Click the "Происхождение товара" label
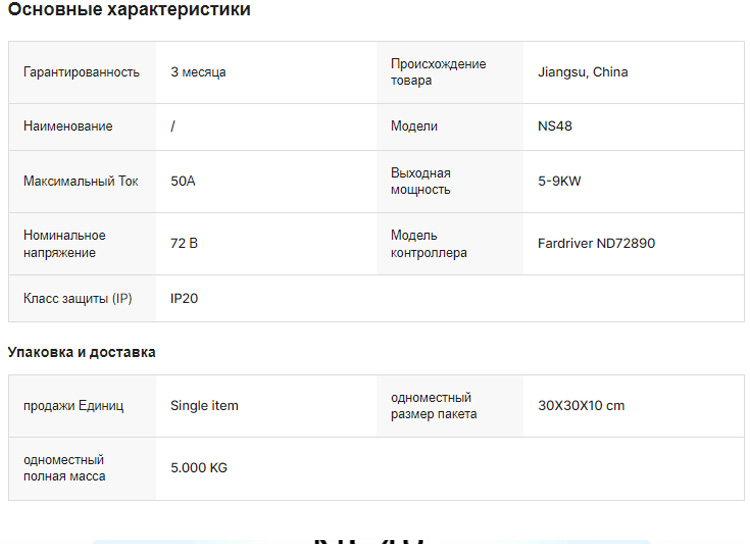 (x=438, y=72)
